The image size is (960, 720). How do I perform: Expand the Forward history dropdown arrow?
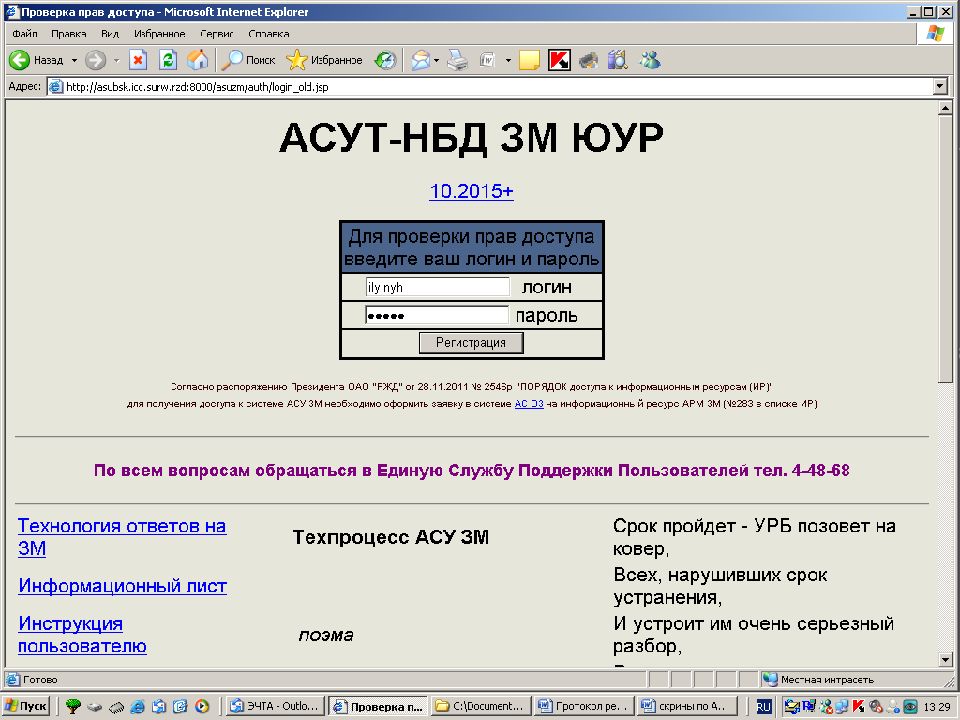point(116,61)
